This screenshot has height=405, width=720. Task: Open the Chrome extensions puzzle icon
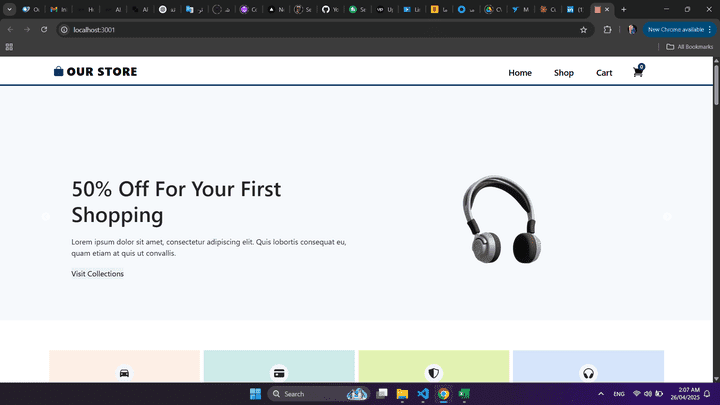(x=608, y=30)
